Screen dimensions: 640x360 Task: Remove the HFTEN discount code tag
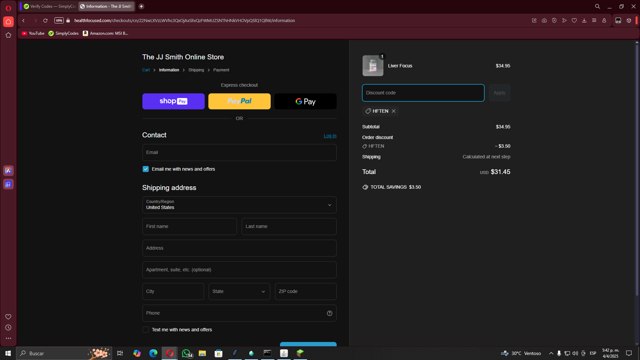coord(393,111)
